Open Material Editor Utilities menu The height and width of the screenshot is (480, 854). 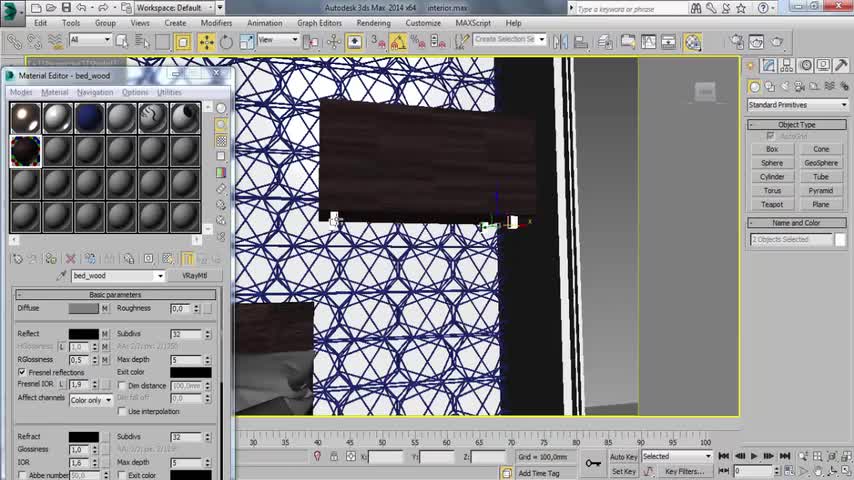169,92
